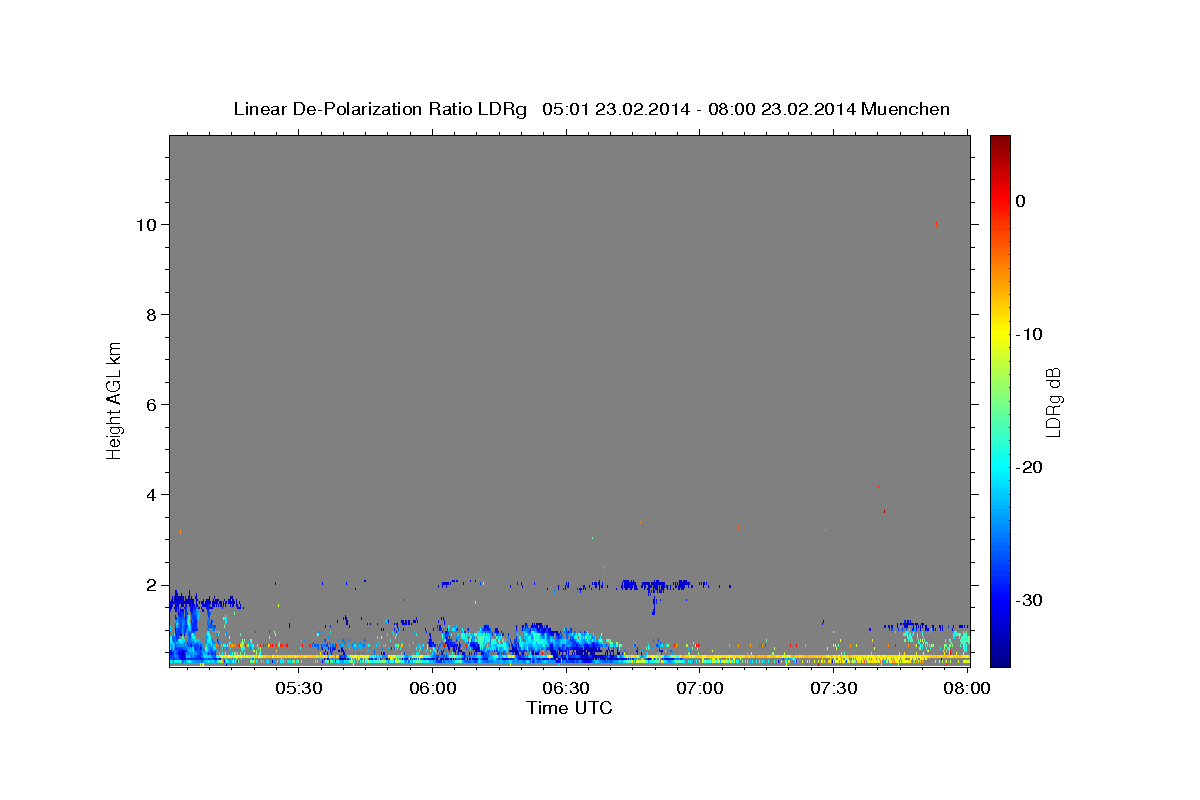Click the colorbar tick label 0
Image resolution: width=1200 pixels, height=800 pixels.
pos(1021,201)
